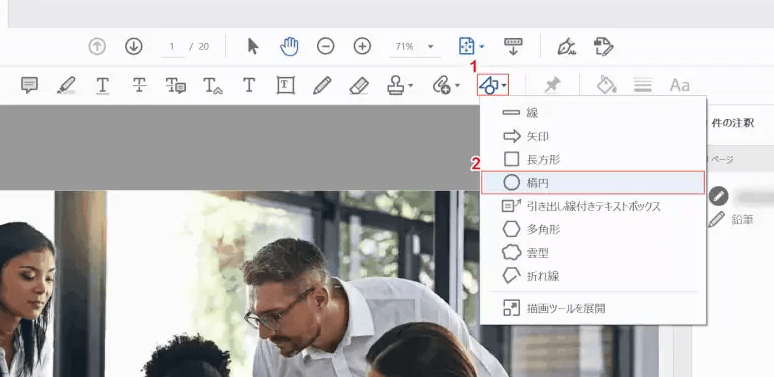Activate the hand pan tool
Screen dimensions: 774x377
(x=289, y=46)
